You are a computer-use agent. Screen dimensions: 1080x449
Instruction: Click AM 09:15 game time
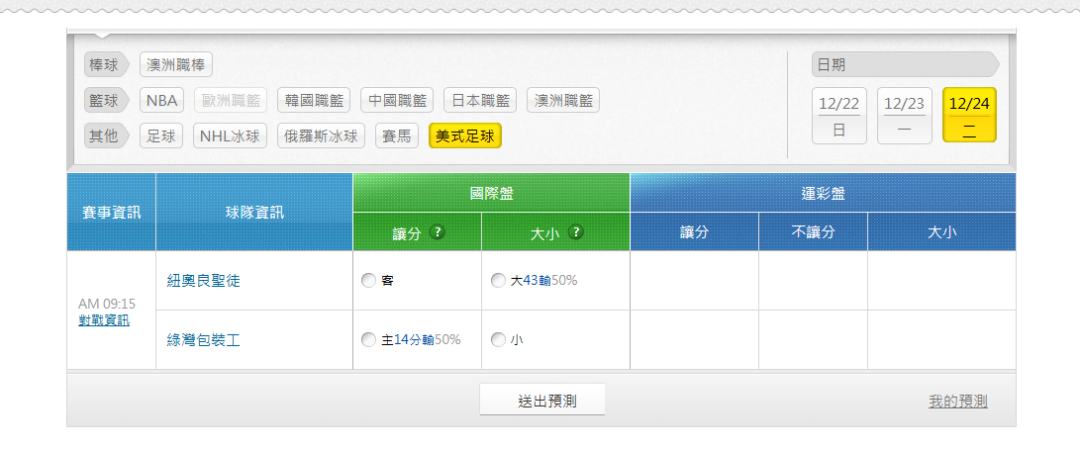pos(107,304)
